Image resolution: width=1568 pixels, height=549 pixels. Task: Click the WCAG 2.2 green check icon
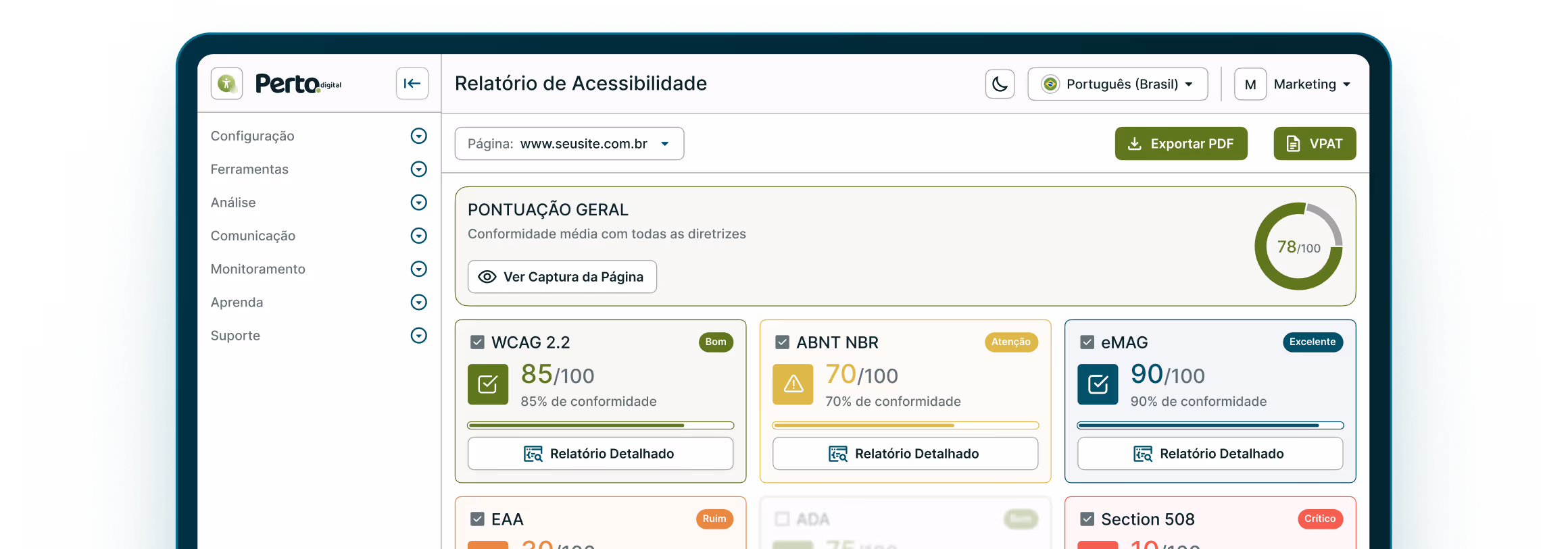(488, 384)
